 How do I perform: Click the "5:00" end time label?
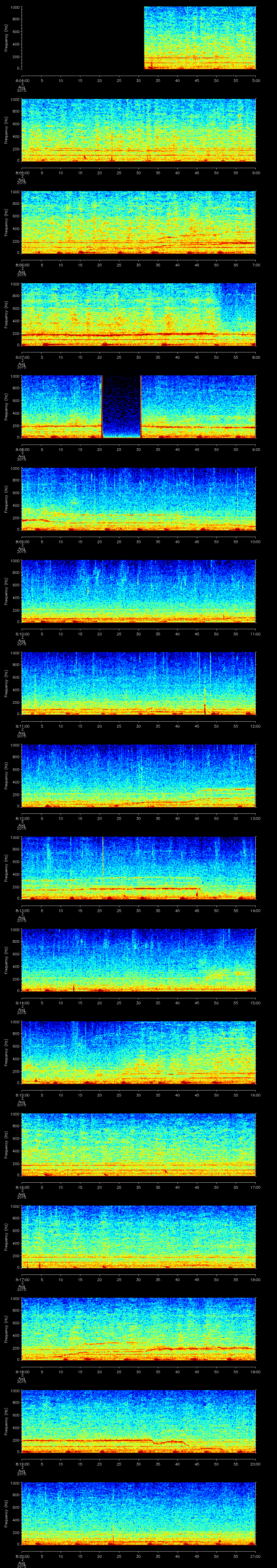(x=256, y=80)
